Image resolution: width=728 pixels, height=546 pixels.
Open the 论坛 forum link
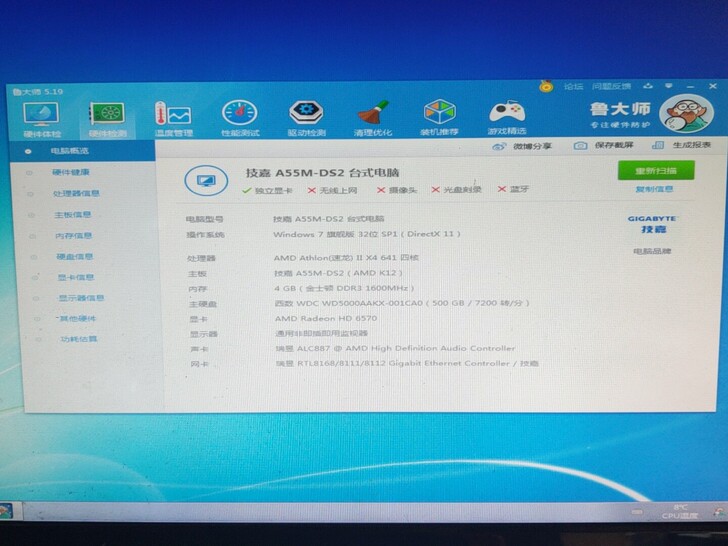pos(573,86)
